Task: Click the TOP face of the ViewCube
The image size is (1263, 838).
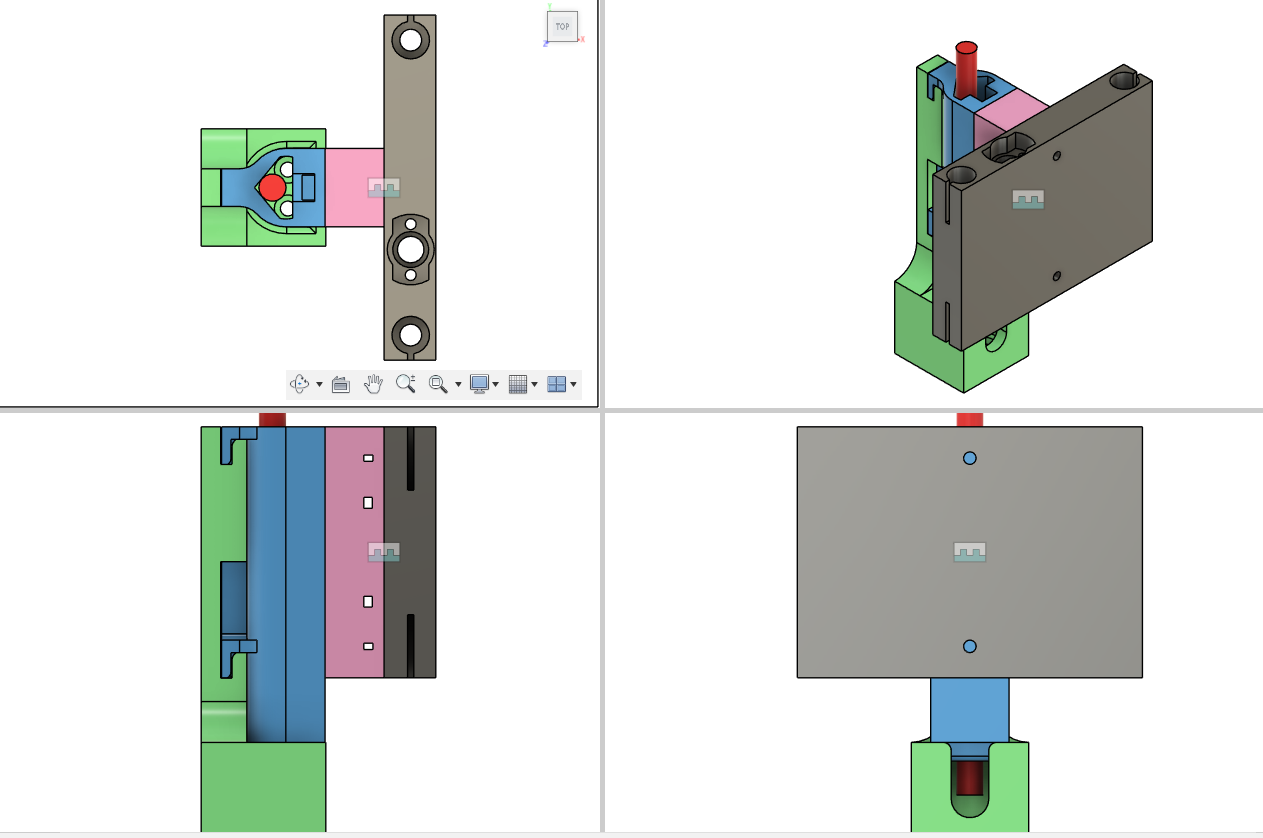Action: coord(562,27)
